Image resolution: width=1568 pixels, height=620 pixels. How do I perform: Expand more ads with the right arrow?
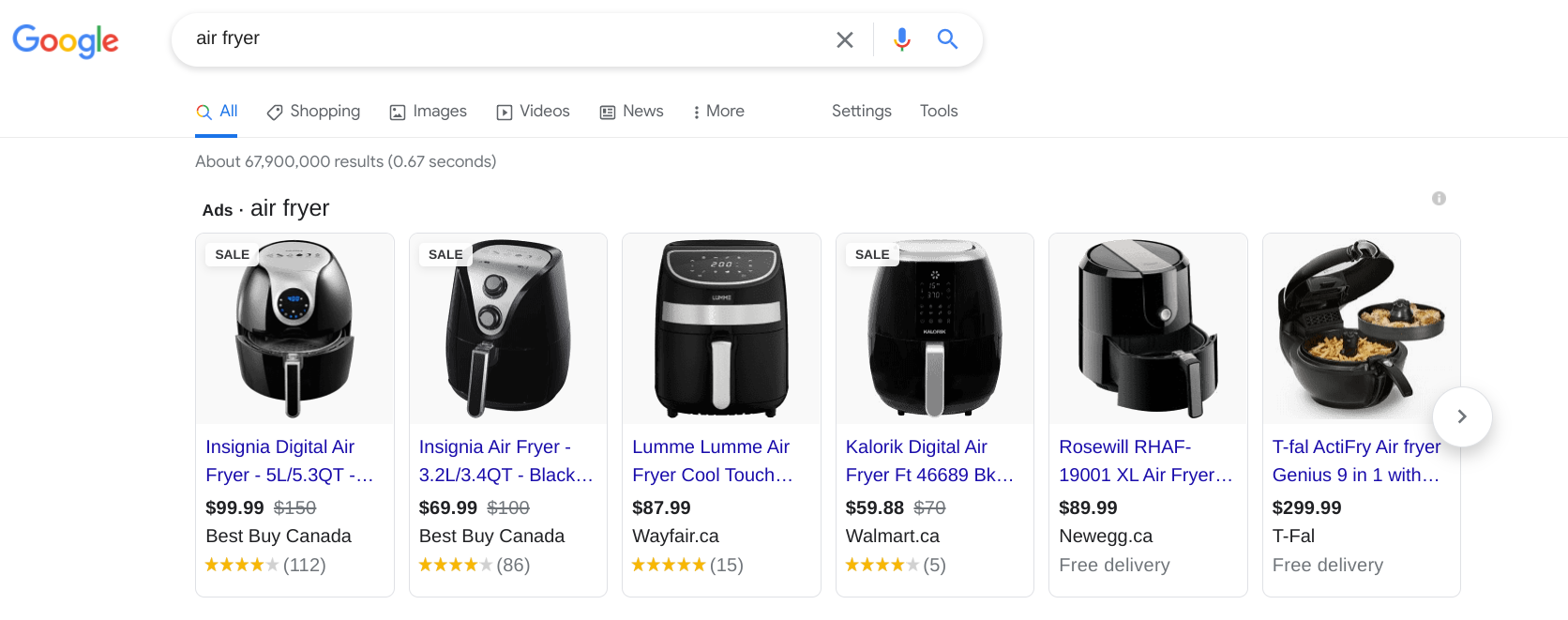pyautogui.click(x=1462, y=416)
